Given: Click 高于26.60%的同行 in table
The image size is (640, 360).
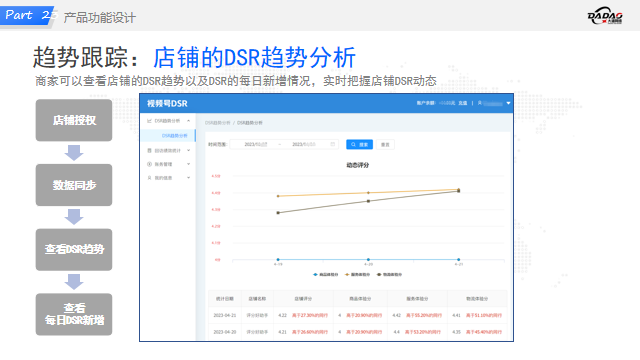Looking at the screenshot, I should pyautogui.click(x=310, y=332).
